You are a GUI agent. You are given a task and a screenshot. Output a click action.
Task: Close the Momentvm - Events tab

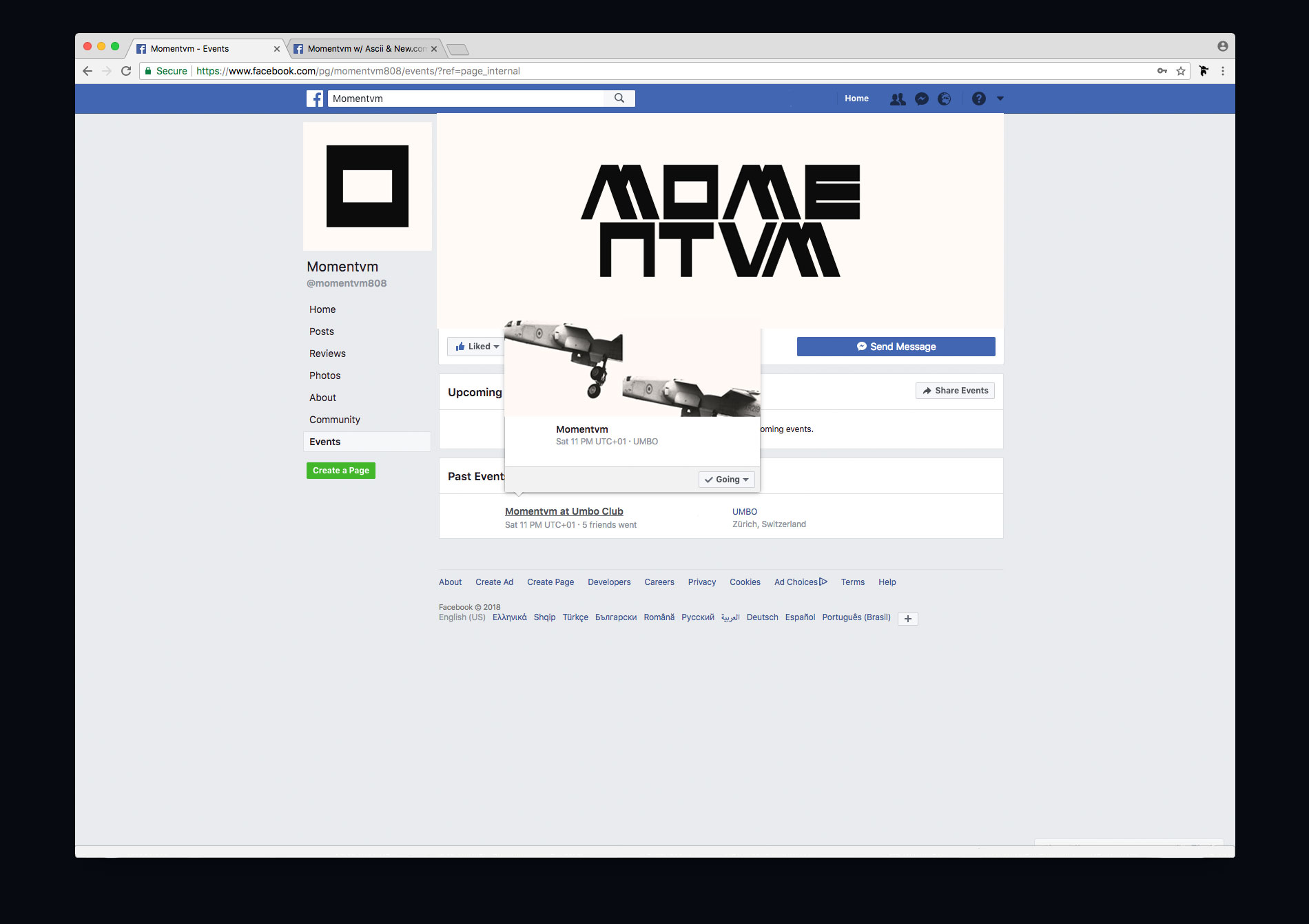tap(277, 49)
